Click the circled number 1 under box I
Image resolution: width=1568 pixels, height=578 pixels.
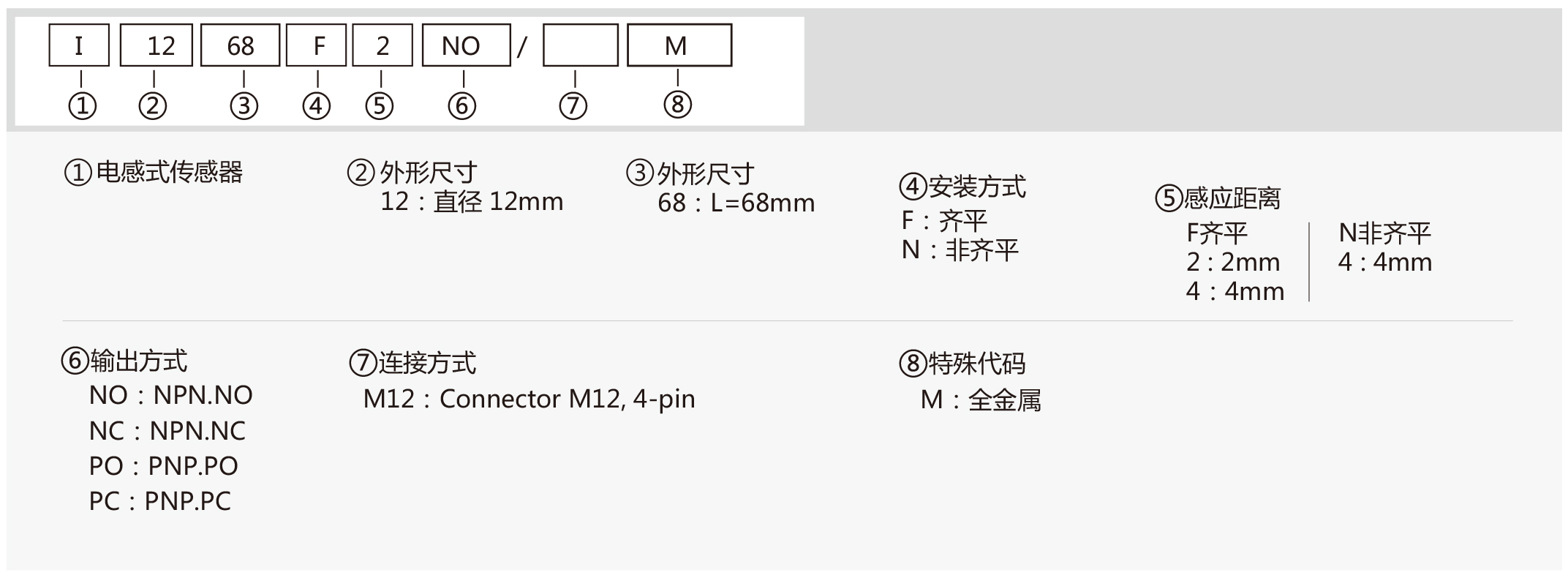[x=82, y=106]
